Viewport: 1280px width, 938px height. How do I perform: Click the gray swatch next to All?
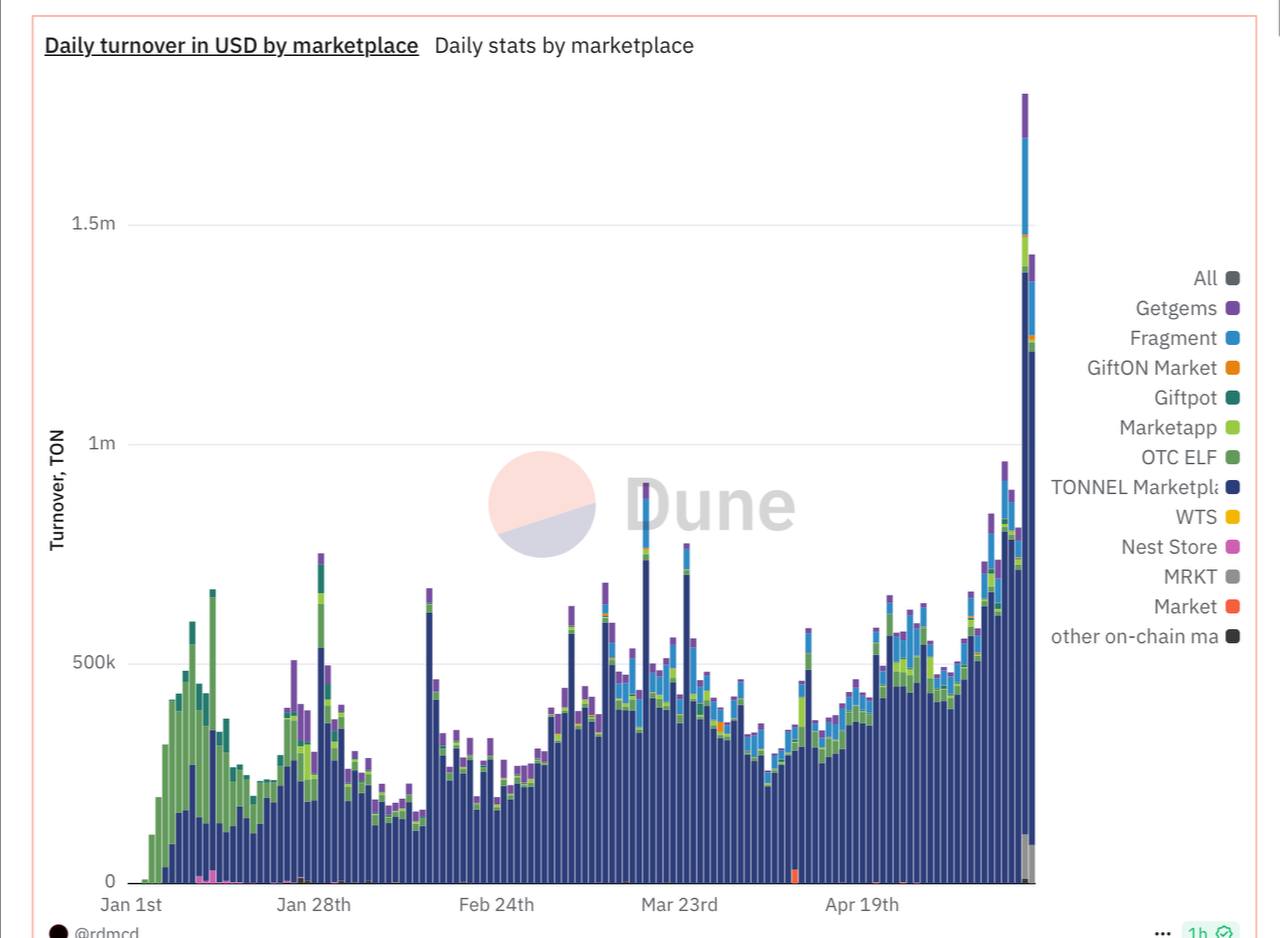(x=1233, y=279)
